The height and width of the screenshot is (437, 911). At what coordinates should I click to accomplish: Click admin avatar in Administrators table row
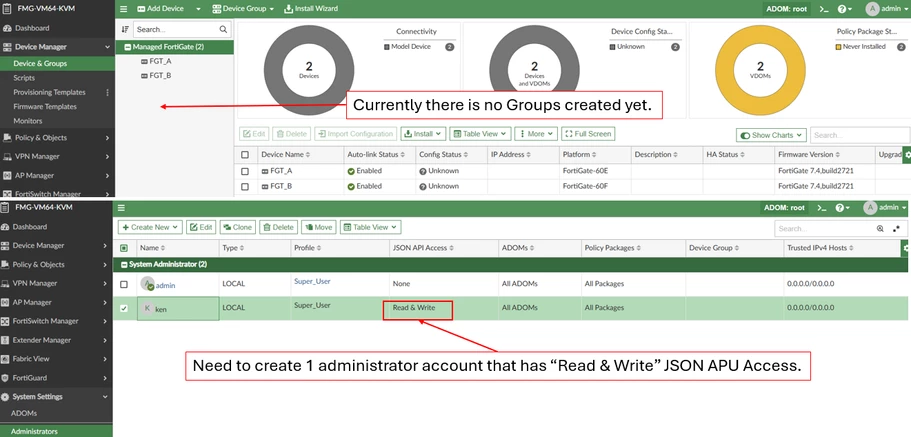click(x=147, y=284)
